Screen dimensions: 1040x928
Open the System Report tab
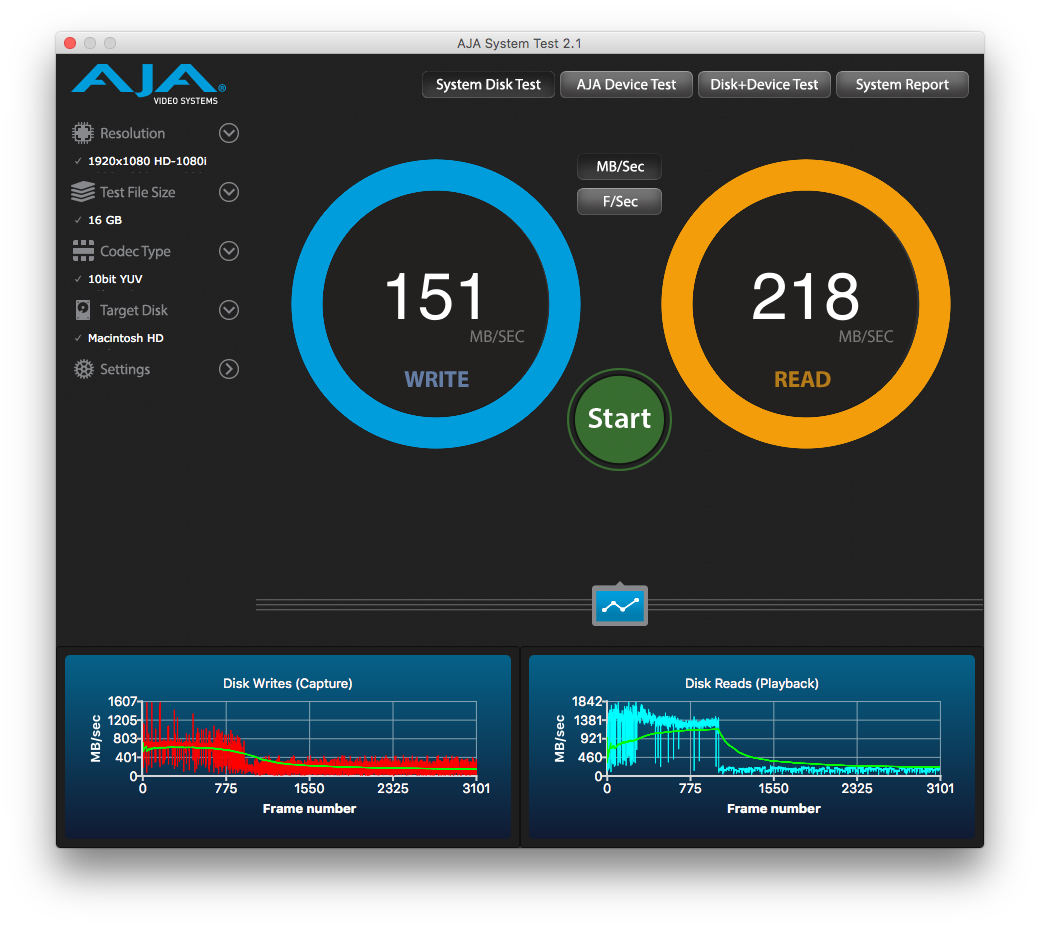[902, 84]
